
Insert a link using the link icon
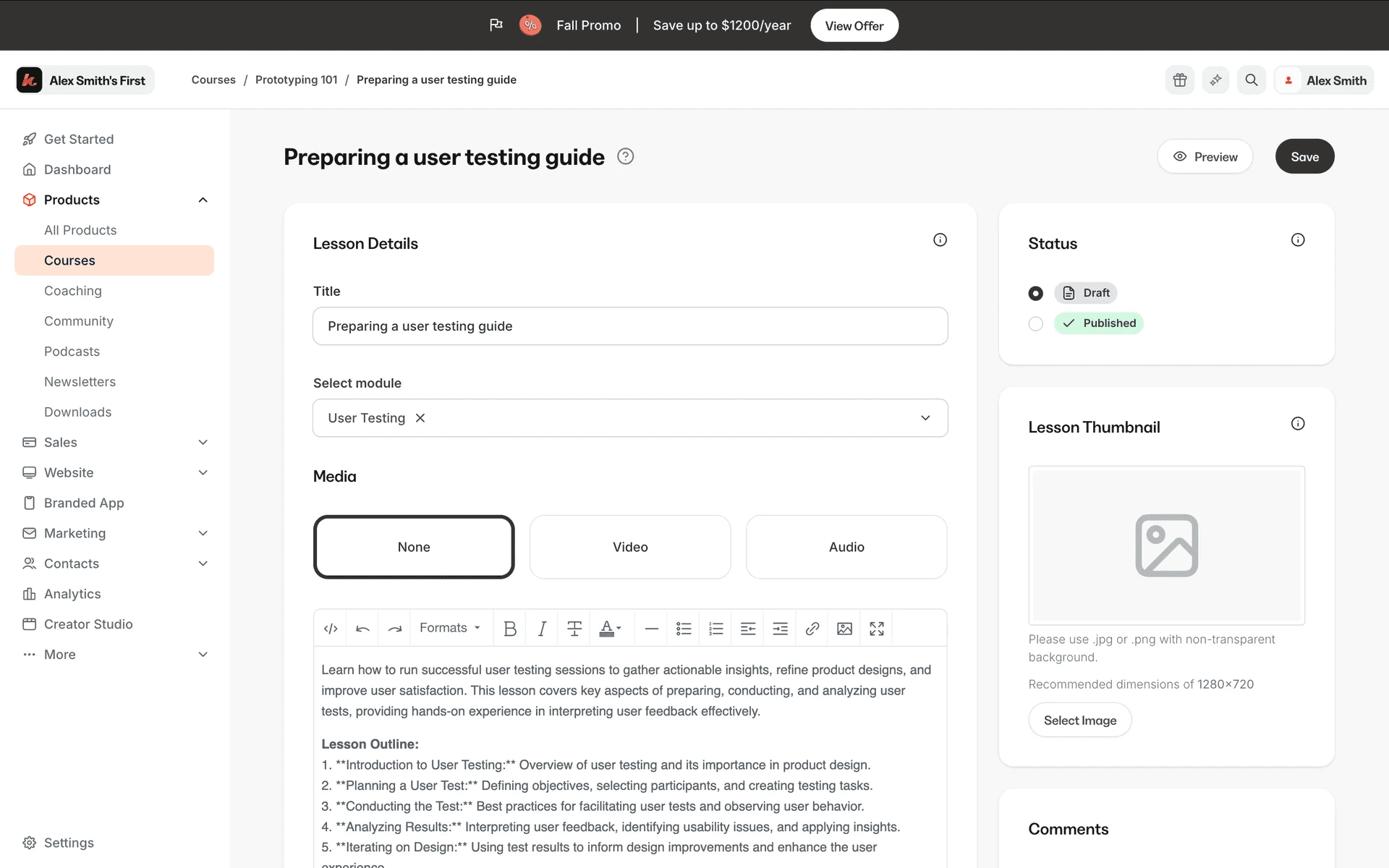tap(812, 629)
